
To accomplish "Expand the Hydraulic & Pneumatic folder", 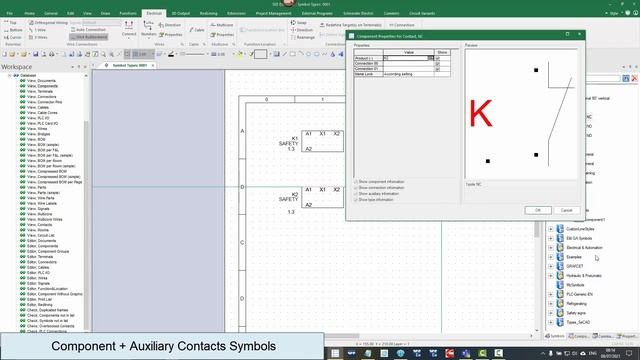I will (551, 276).
